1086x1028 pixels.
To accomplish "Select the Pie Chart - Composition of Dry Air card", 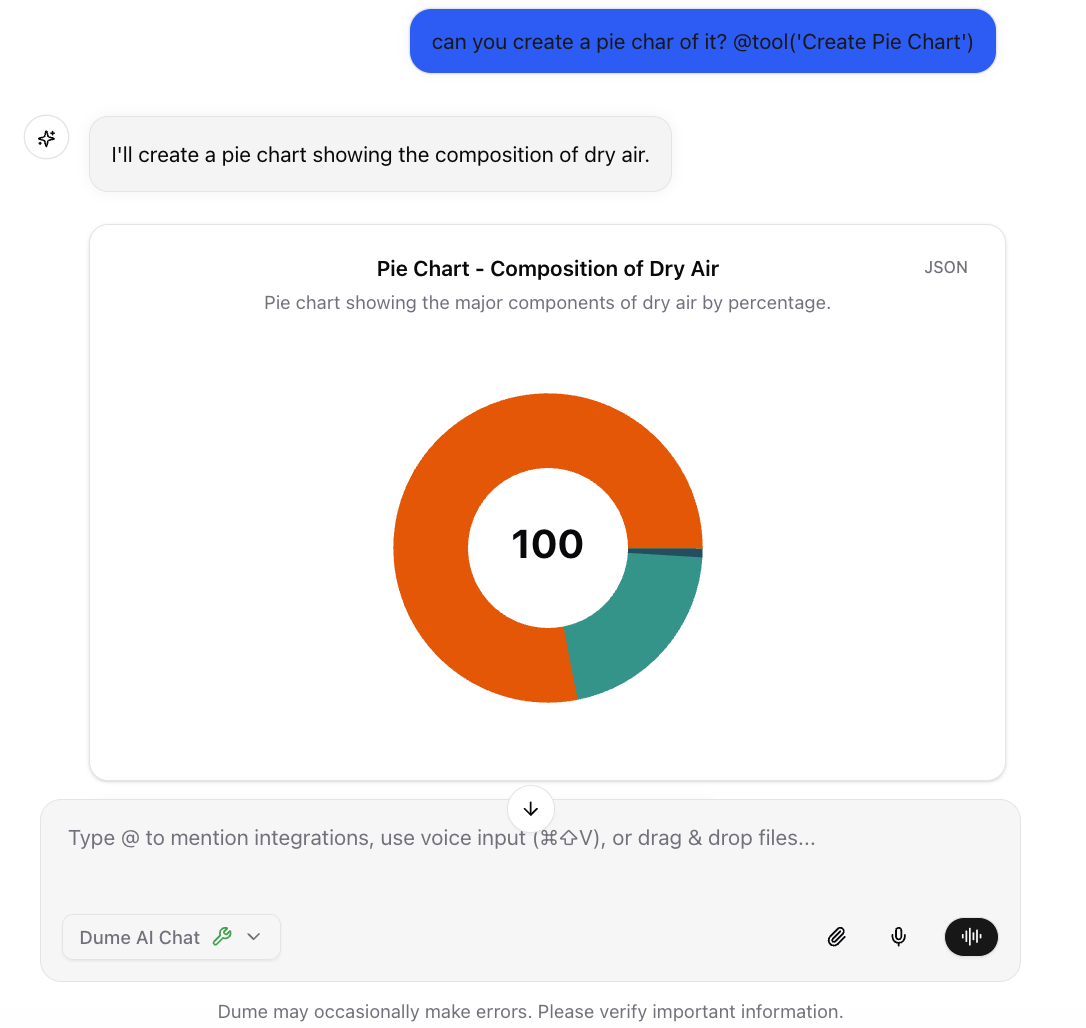I will pos(548,268).
